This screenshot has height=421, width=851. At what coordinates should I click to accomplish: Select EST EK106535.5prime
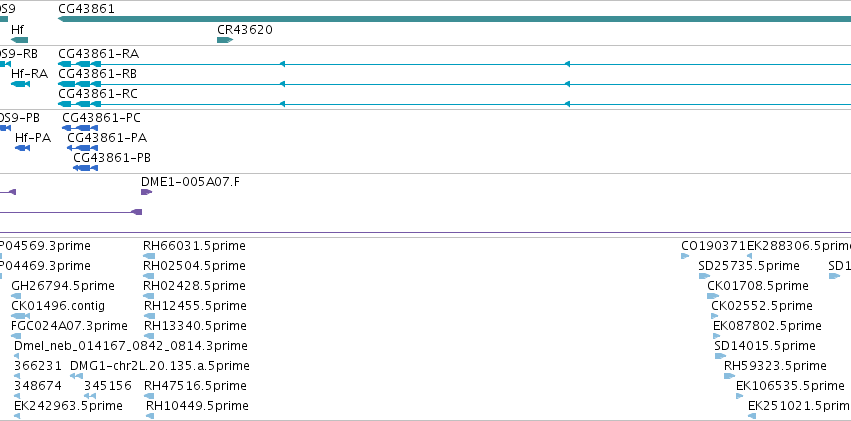point(790,386)
